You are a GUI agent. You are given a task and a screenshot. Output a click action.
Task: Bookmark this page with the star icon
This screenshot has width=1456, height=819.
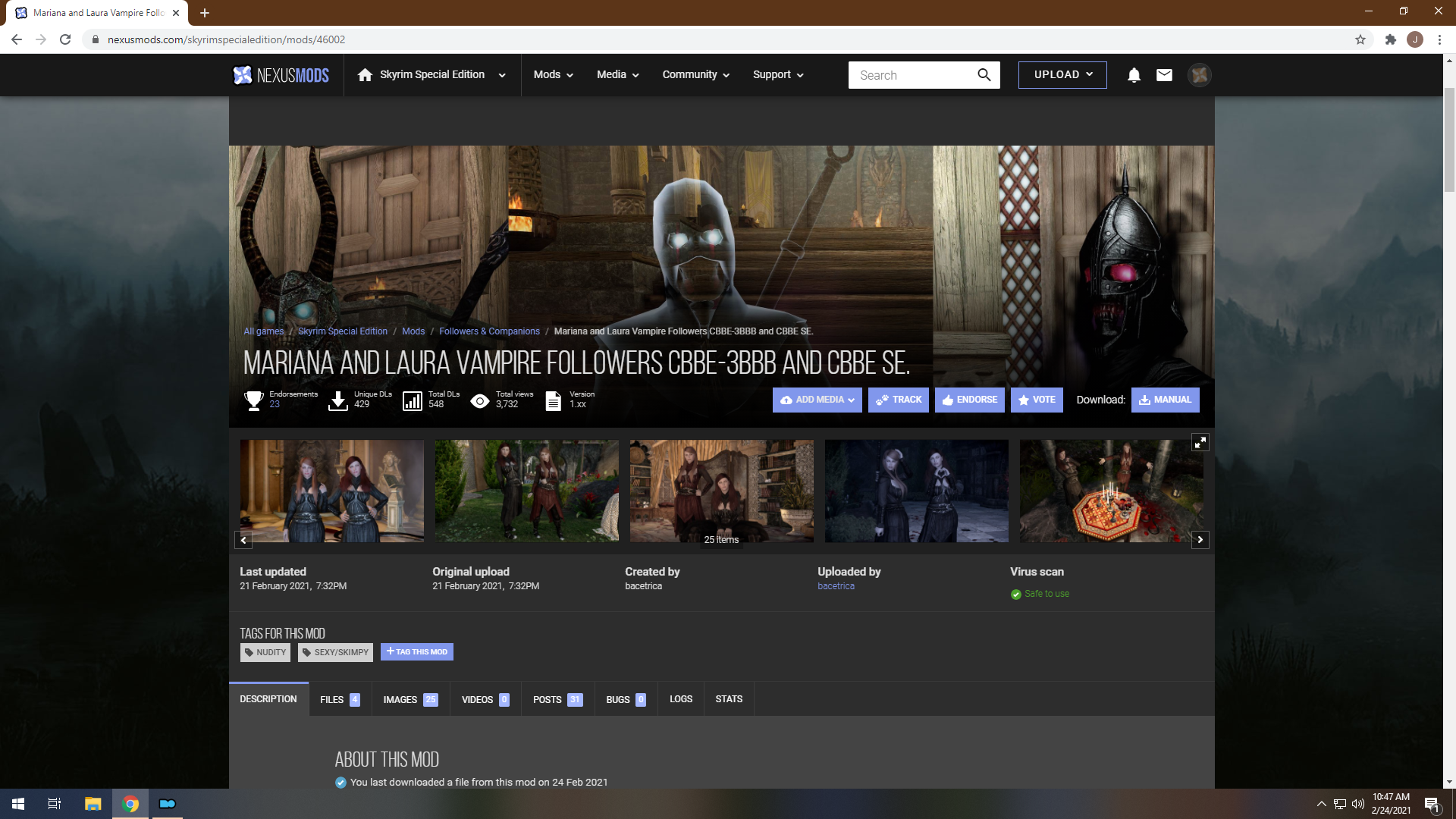point(1360,39)
